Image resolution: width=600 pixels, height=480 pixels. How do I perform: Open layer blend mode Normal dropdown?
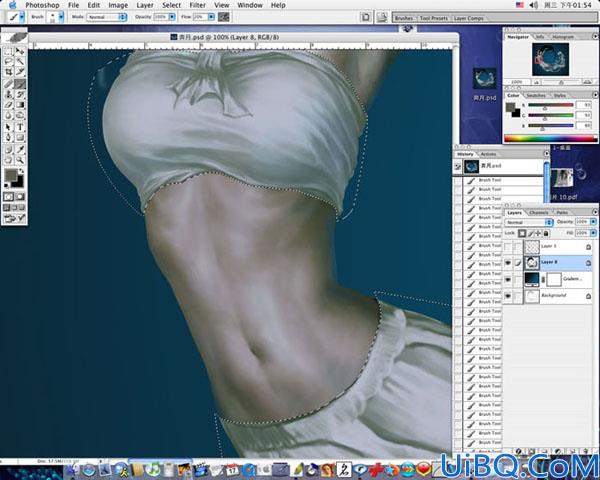529,222
